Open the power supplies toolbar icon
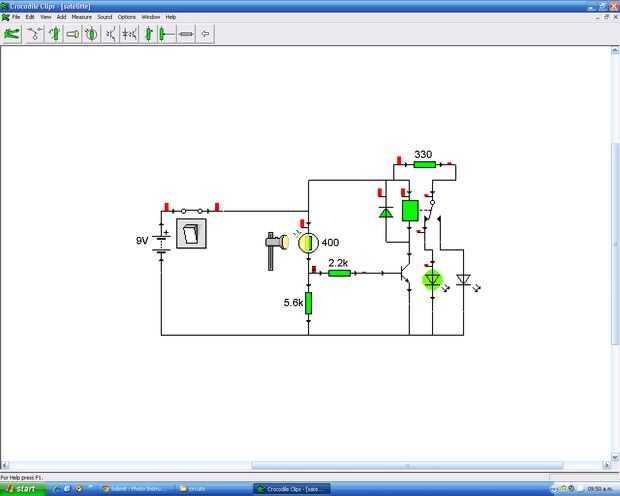Screen dimensions: 620x496 coord(54,34)
